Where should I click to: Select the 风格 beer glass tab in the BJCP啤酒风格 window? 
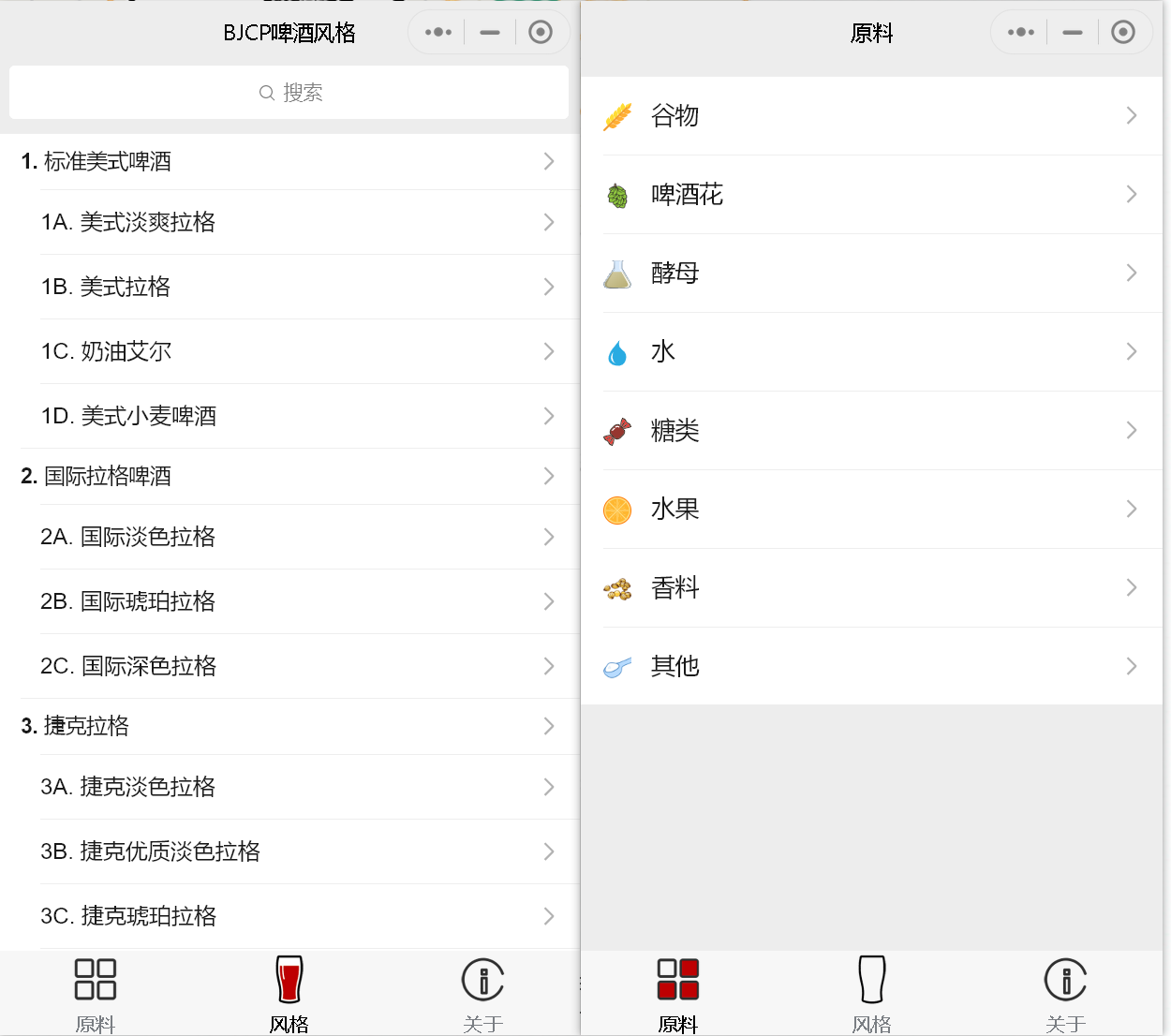click(x=289, y=995)
